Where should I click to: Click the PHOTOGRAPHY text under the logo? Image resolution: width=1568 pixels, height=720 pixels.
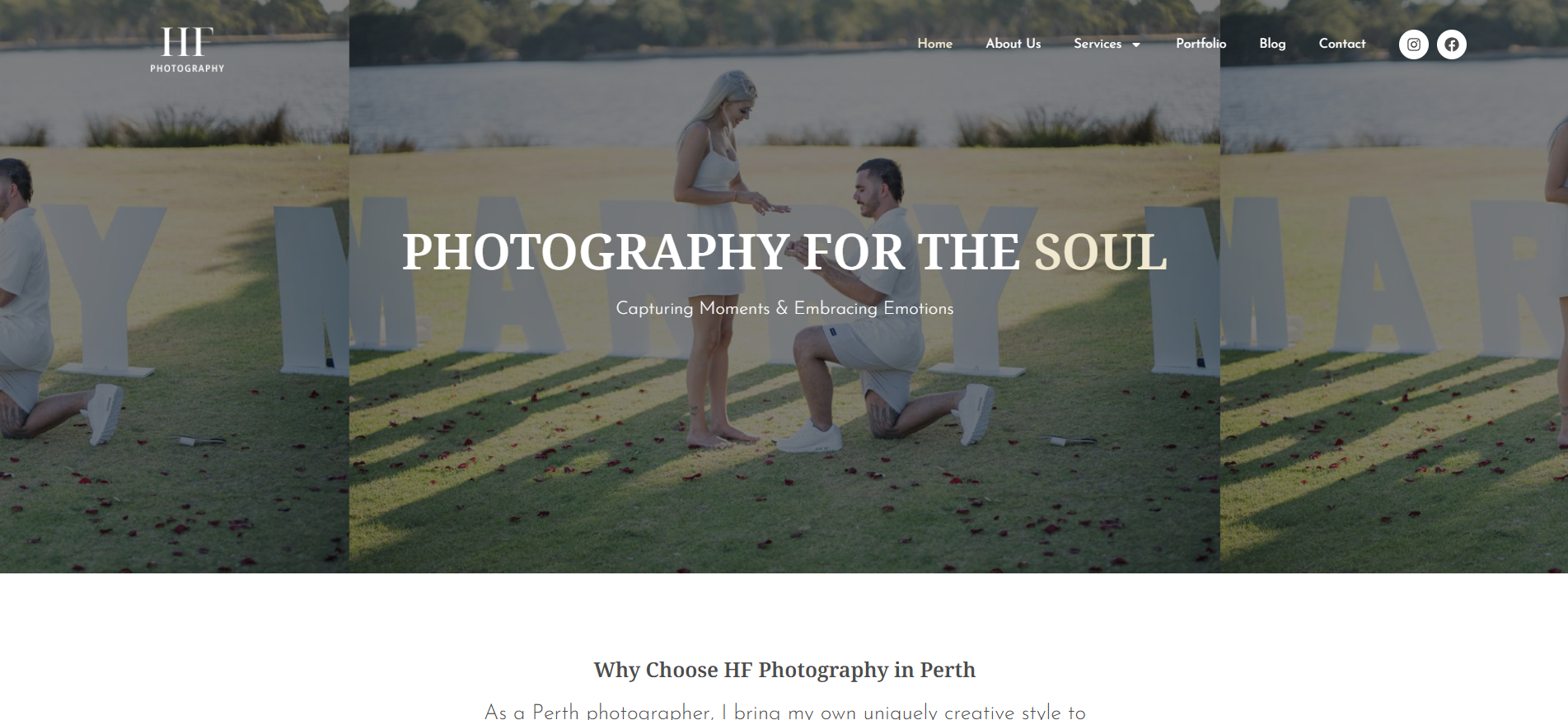coord(187,68)
